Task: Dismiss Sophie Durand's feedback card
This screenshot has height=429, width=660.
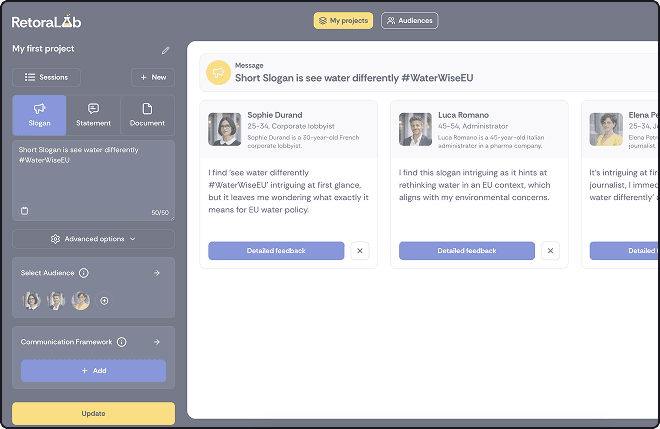Action: click(x=360, y=251)
